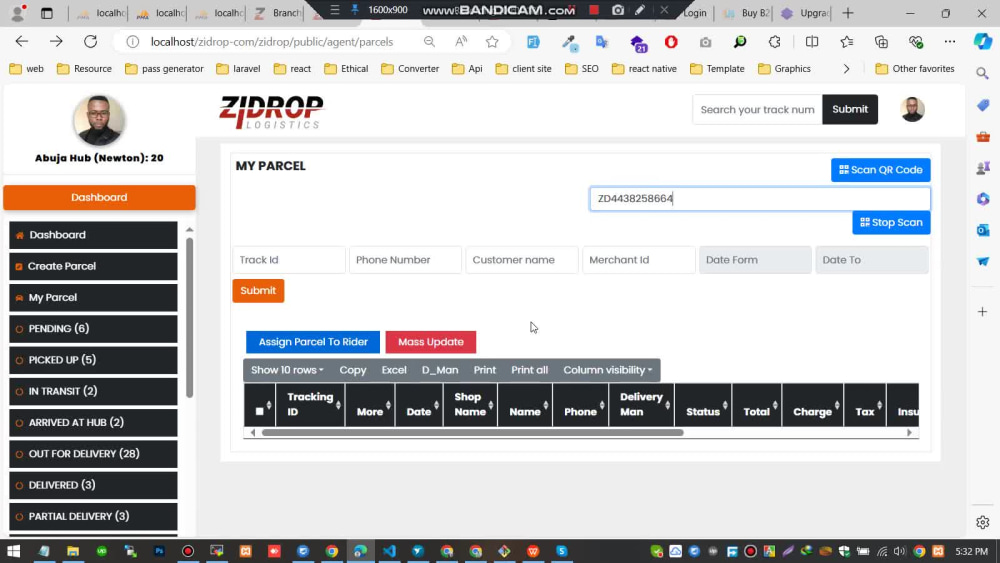Move the table horizontal scrollbar
The height and width of the screenshot is (563, 1000).
[x=473, y=432]
